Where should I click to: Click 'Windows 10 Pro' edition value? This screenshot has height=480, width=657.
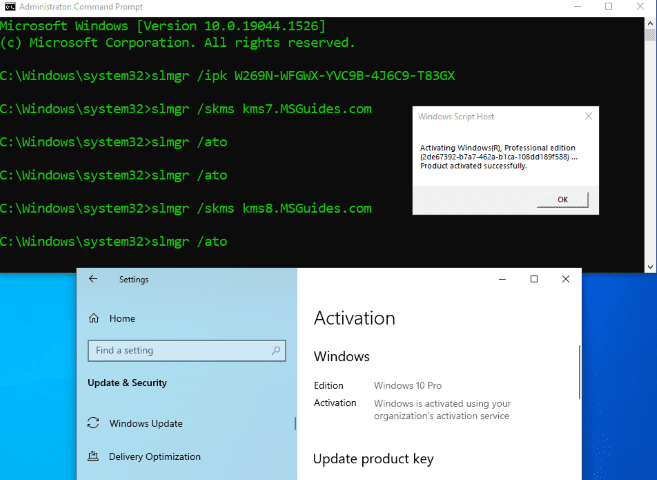click(x=408, y=385)
